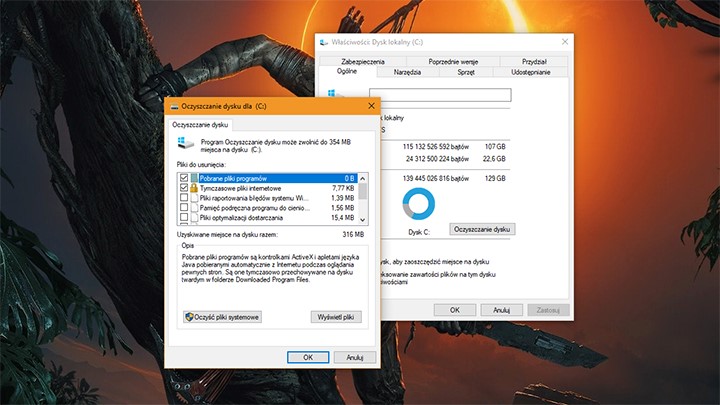Click the folder icon next to Pobrane pliki programów
Image resolution: width=720 pixels, height=405 pixels.
coord(194,178)
